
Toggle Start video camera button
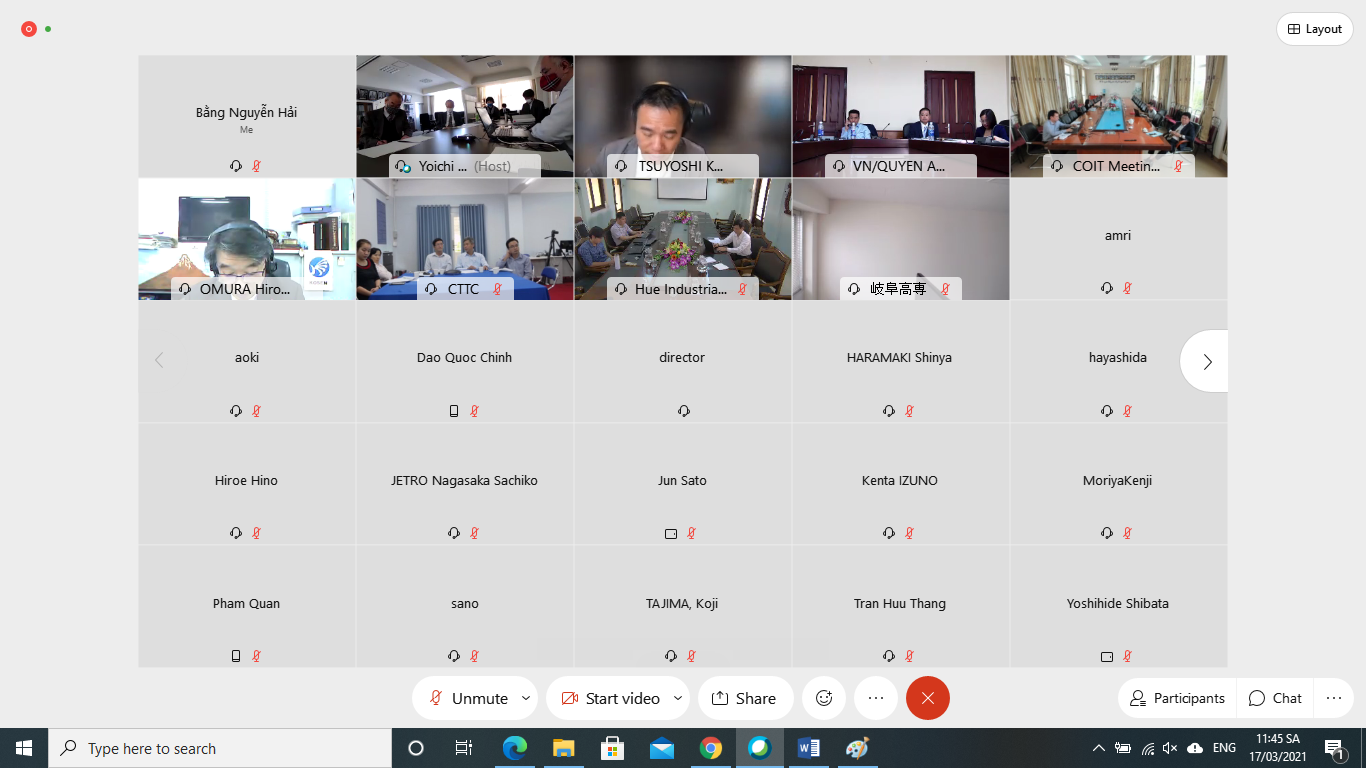(610, 698)
